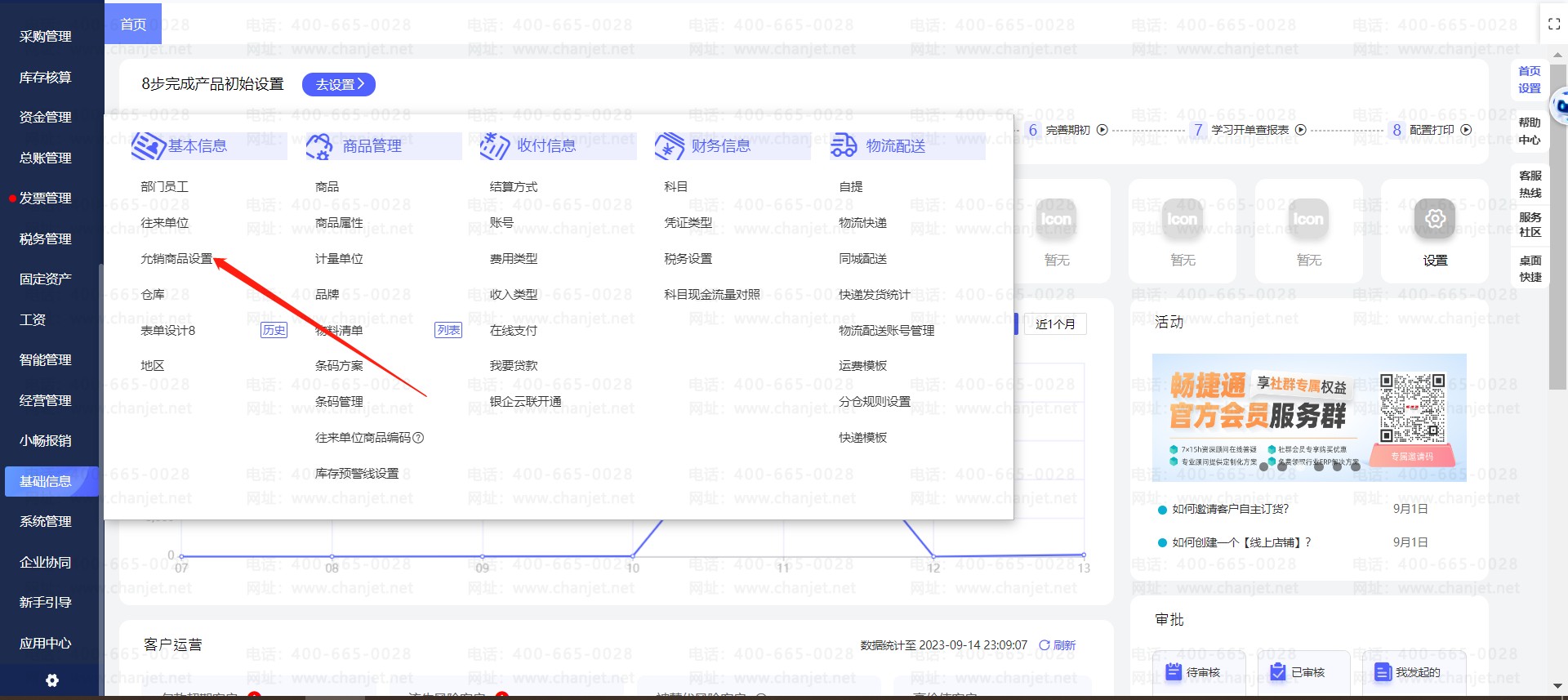Click the 畅捷通官方会员服务群 banner

point(1309,417)
